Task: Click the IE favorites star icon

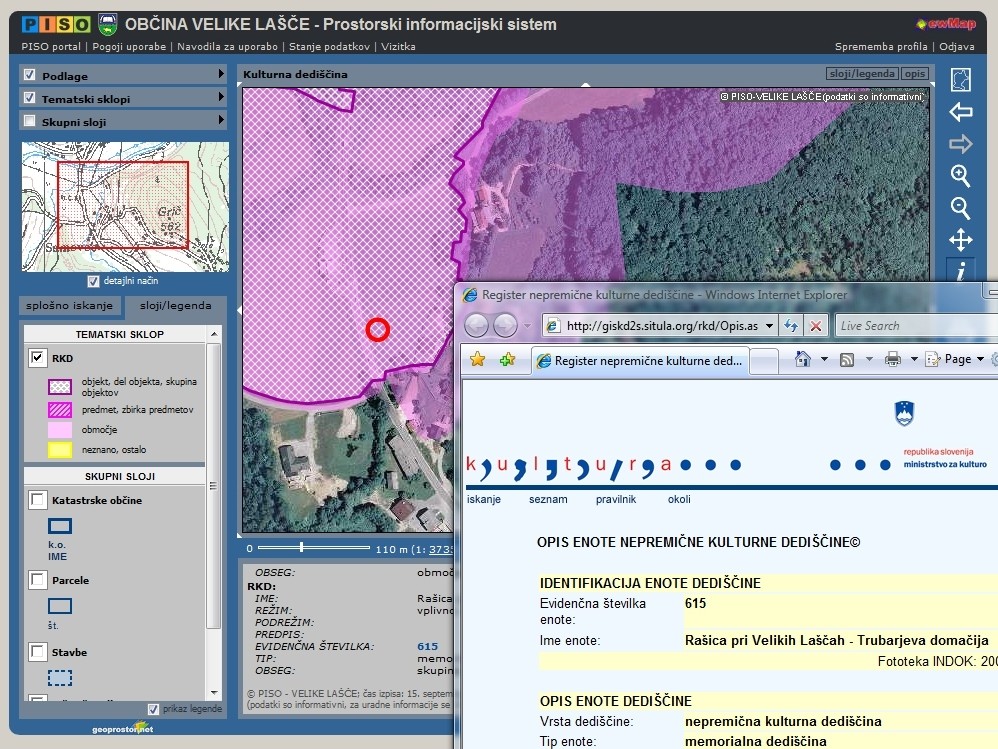Action: [x=478, y=359]
